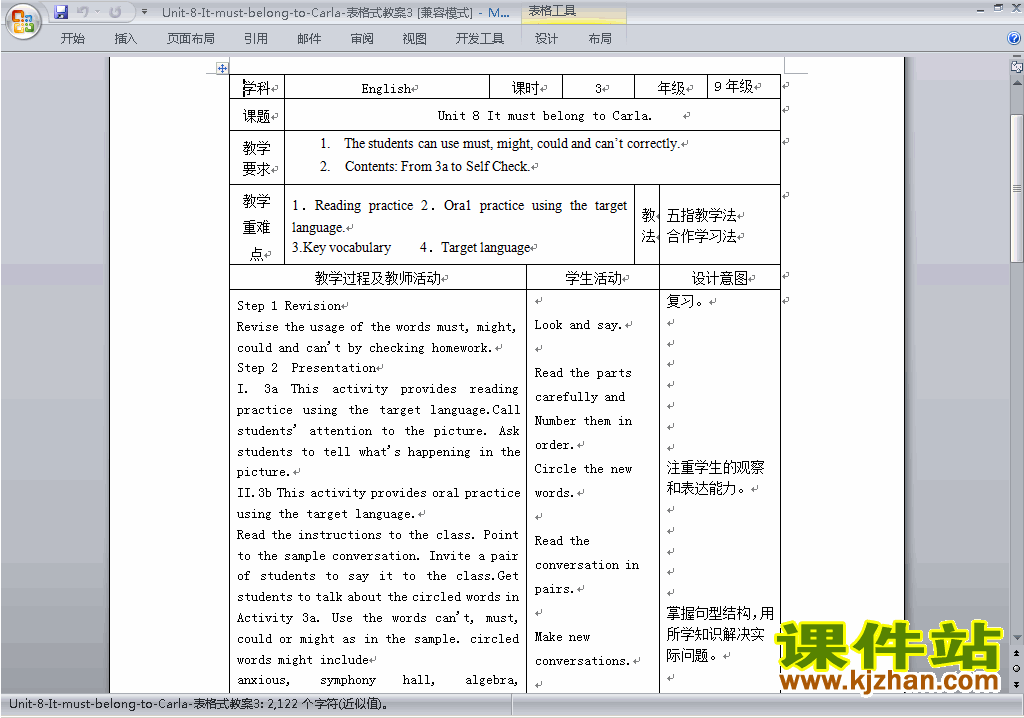
Task: Click title text Unit 8 It must belong to Carla
Action: coord(544,116)
